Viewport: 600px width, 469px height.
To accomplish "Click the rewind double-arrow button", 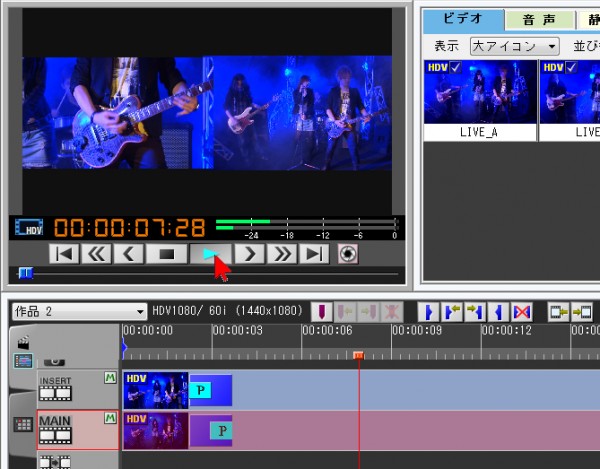I will pyautogui.click(x=97, y=254).
